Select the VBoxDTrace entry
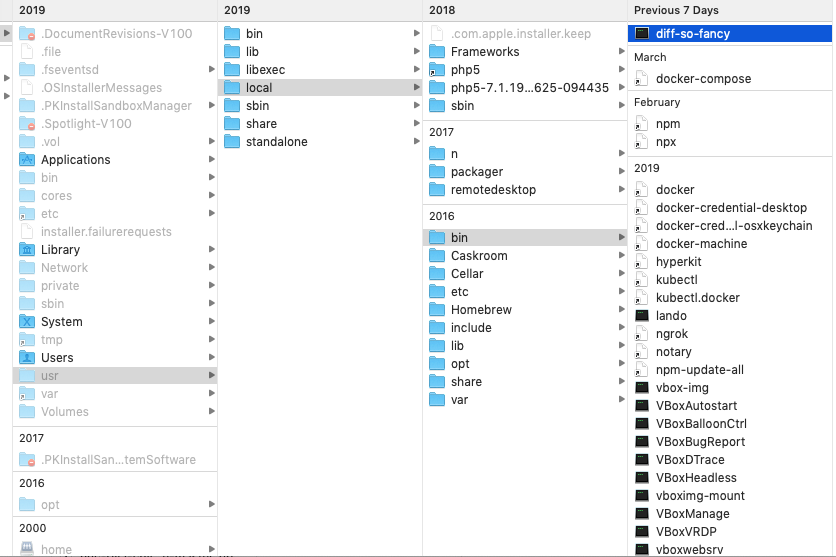Screen dimensions: 836x557 click(x=690, y=460)
